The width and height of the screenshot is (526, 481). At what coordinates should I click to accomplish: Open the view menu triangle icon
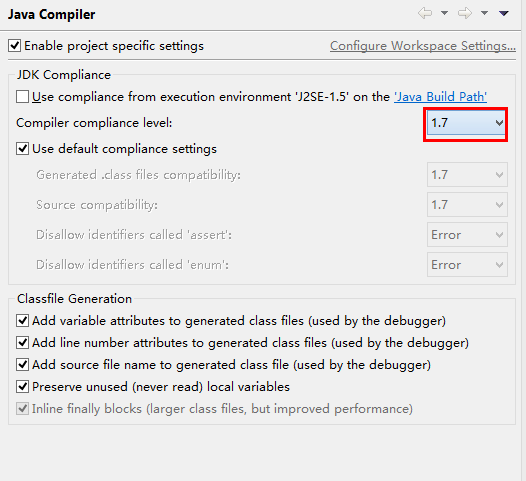(504, 13)
